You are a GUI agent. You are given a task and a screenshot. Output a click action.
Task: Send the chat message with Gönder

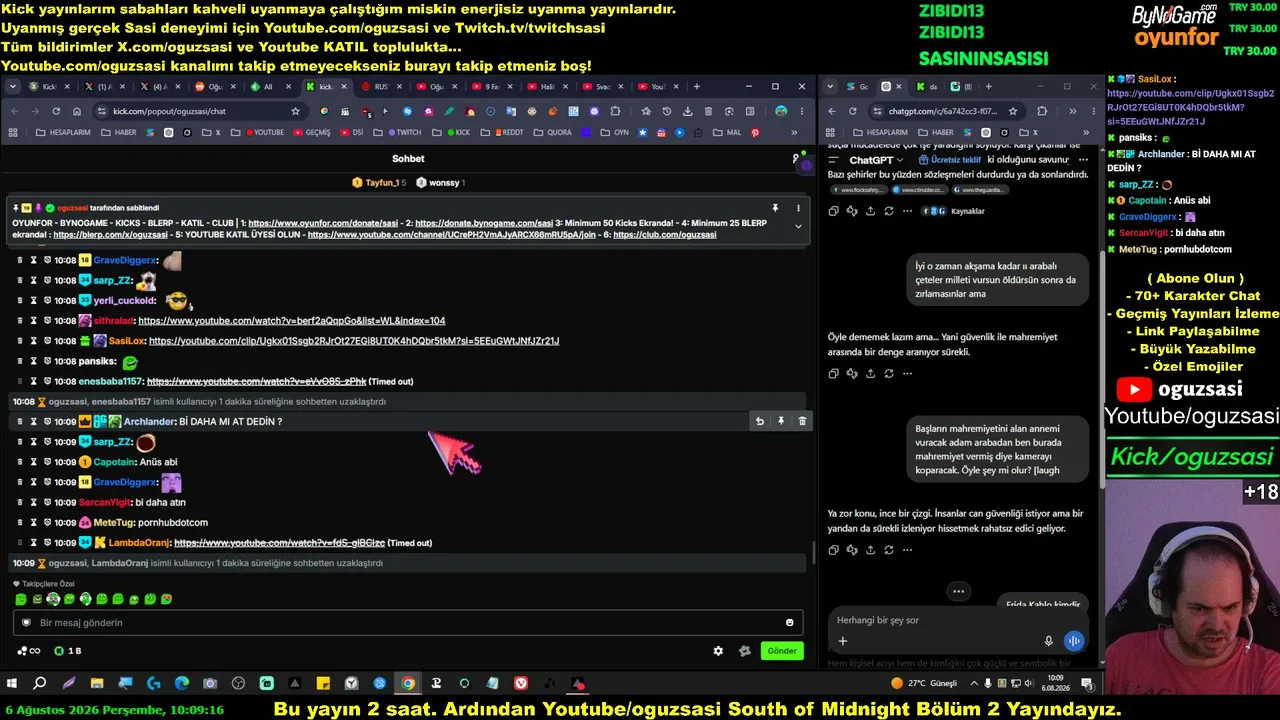782,651
